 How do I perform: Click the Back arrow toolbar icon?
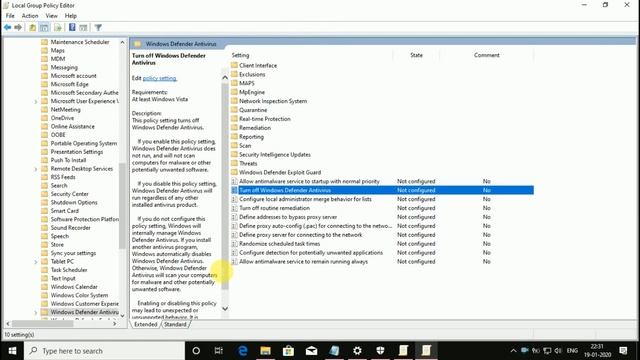pyautogui.click(x=7, y=27)
